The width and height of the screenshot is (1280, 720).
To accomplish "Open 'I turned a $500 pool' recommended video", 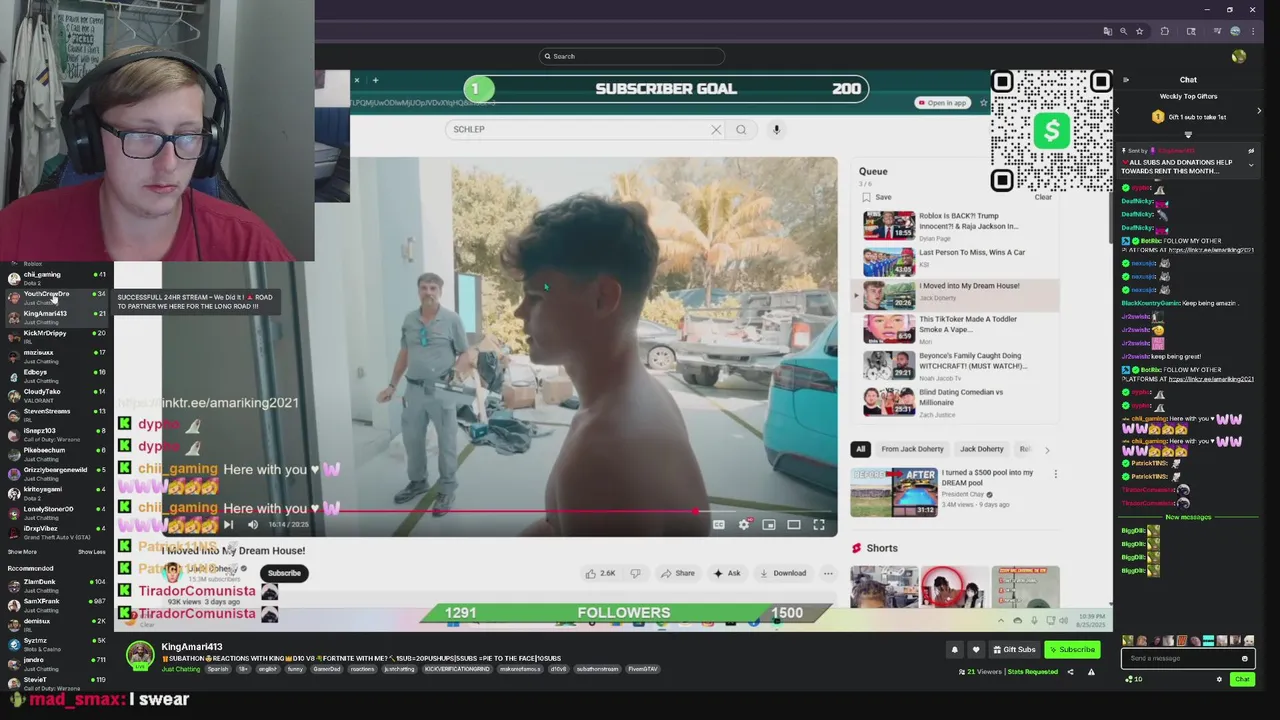I will 955,491.
